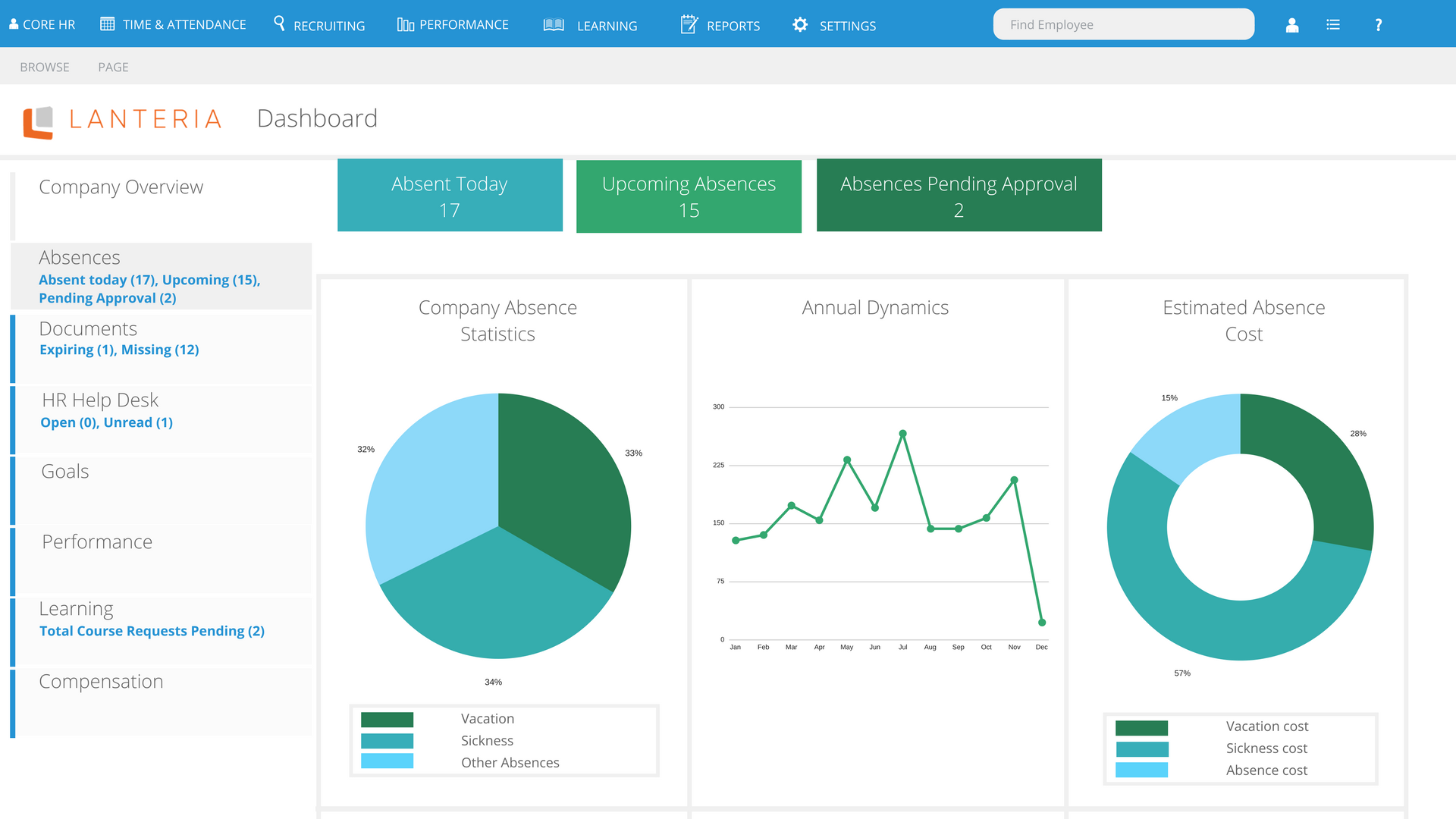Click the Lanteria logo

point(122,121)
